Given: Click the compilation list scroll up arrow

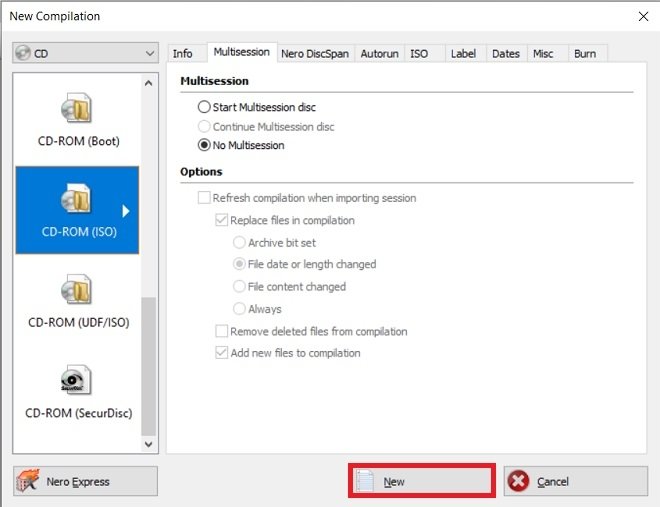Looking at the screenshot, I should coord(148,83).
